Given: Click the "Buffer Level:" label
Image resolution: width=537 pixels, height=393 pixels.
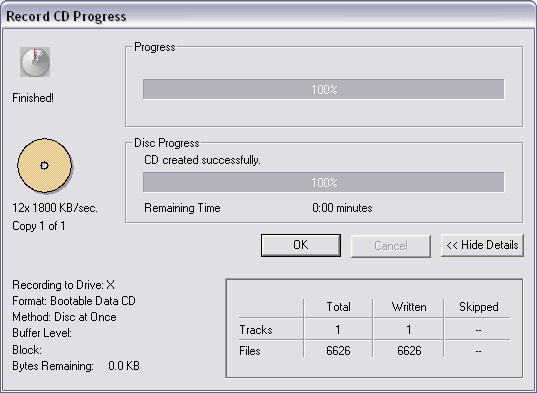Looking at the screenshot, I should (42, 333).
